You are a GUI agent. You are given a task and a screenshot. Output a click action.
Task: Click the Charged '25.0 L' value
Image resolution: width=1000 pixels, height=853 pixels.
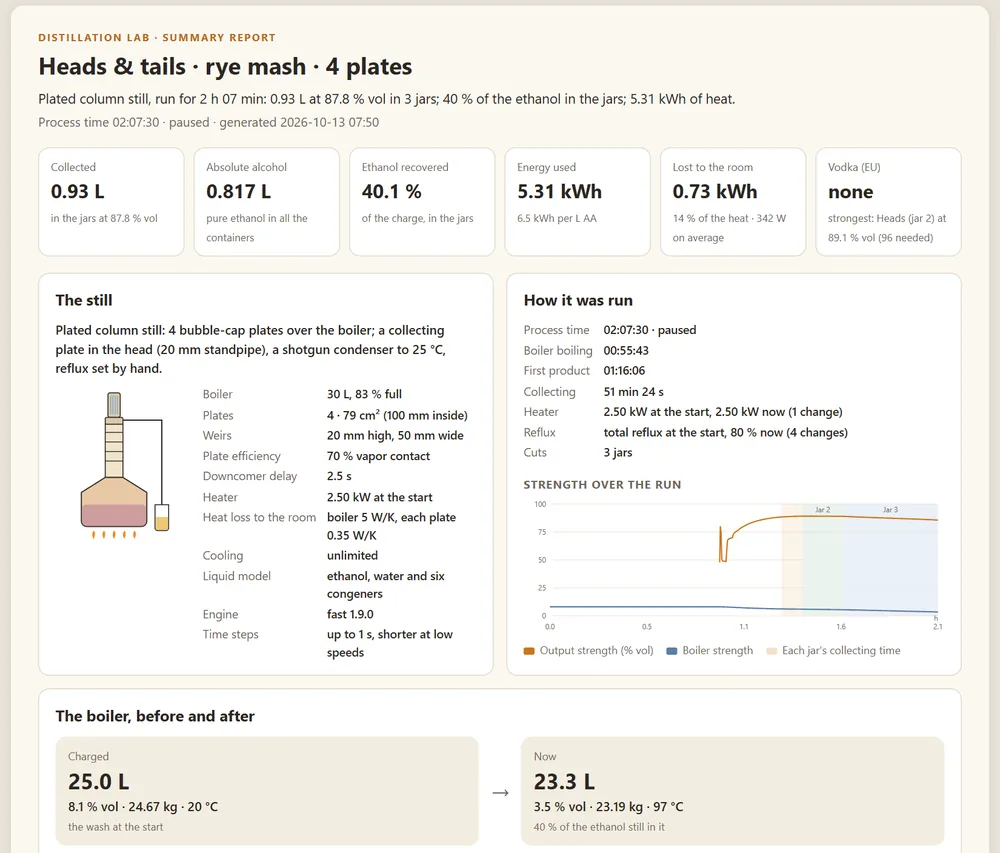98,782
